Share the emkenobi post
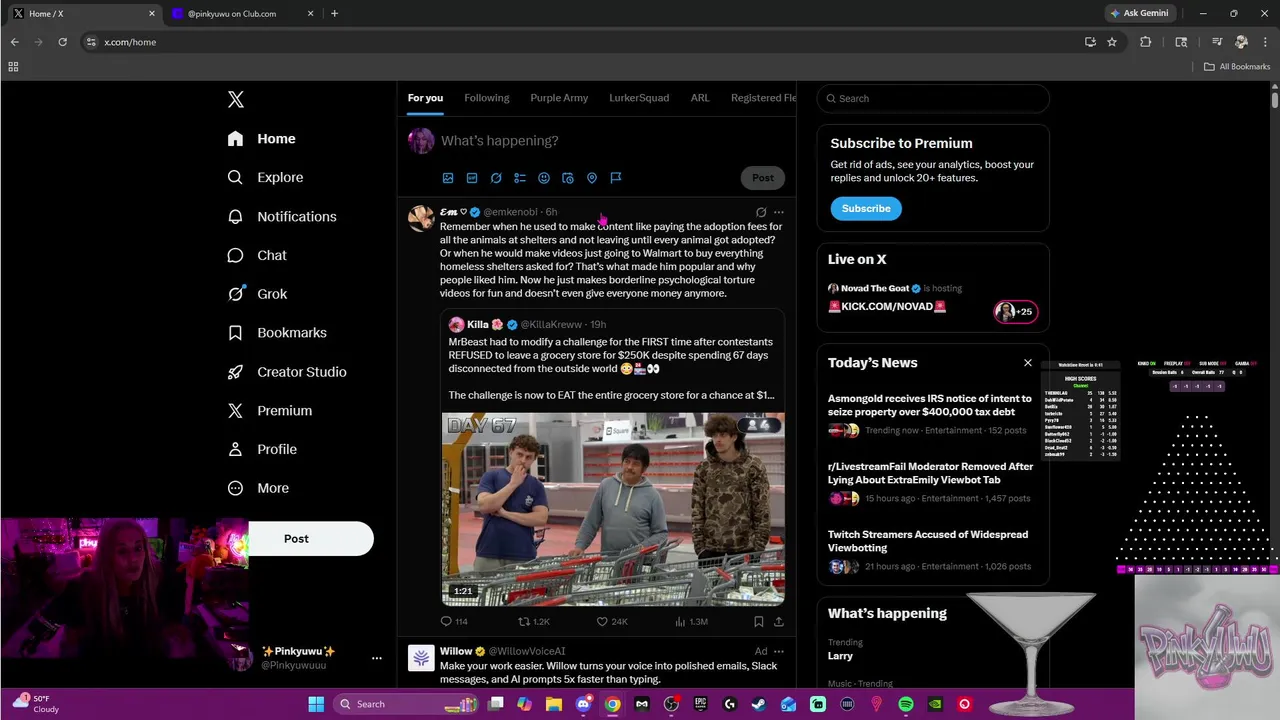This screenshot has width=1280, height=720. [779, 621]
